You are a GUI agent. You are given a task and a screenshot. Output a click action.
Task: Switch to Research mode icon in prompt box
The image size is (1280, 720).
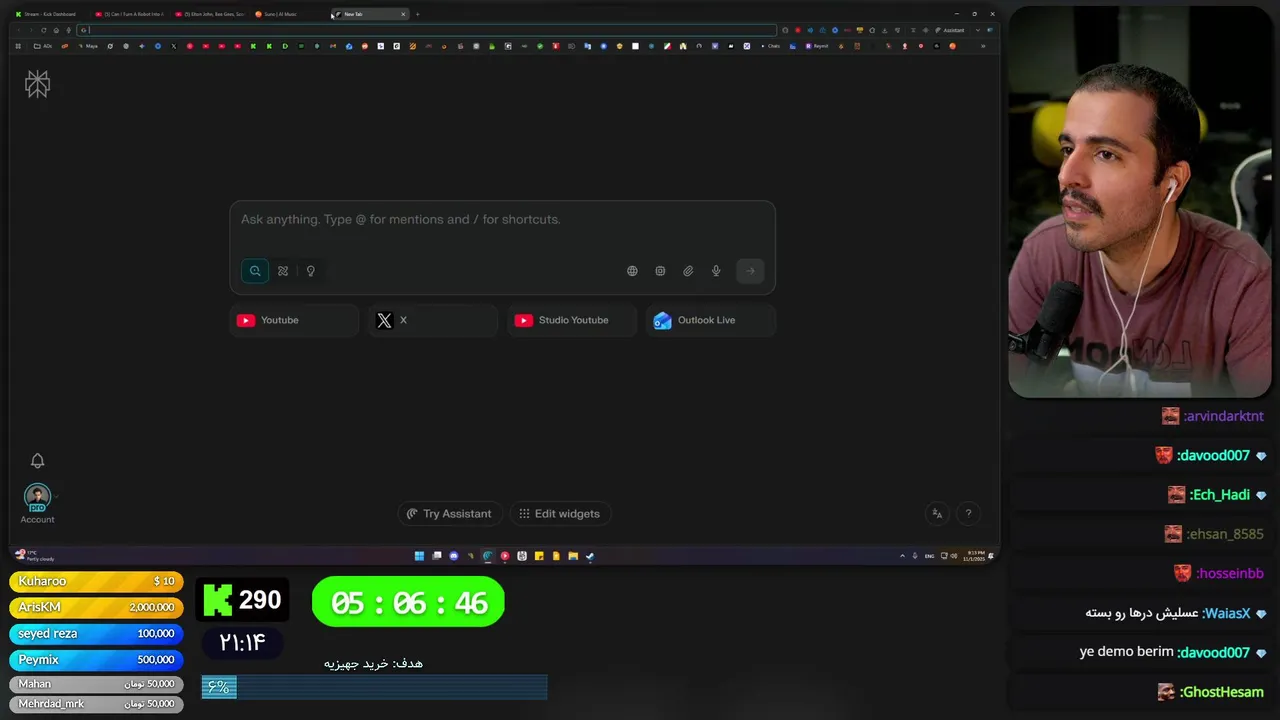coord(283,271)
